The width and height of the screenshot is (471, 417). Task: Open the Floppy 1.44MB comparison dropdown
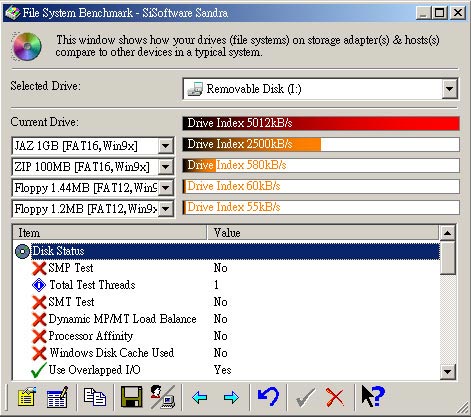(166, 188)
